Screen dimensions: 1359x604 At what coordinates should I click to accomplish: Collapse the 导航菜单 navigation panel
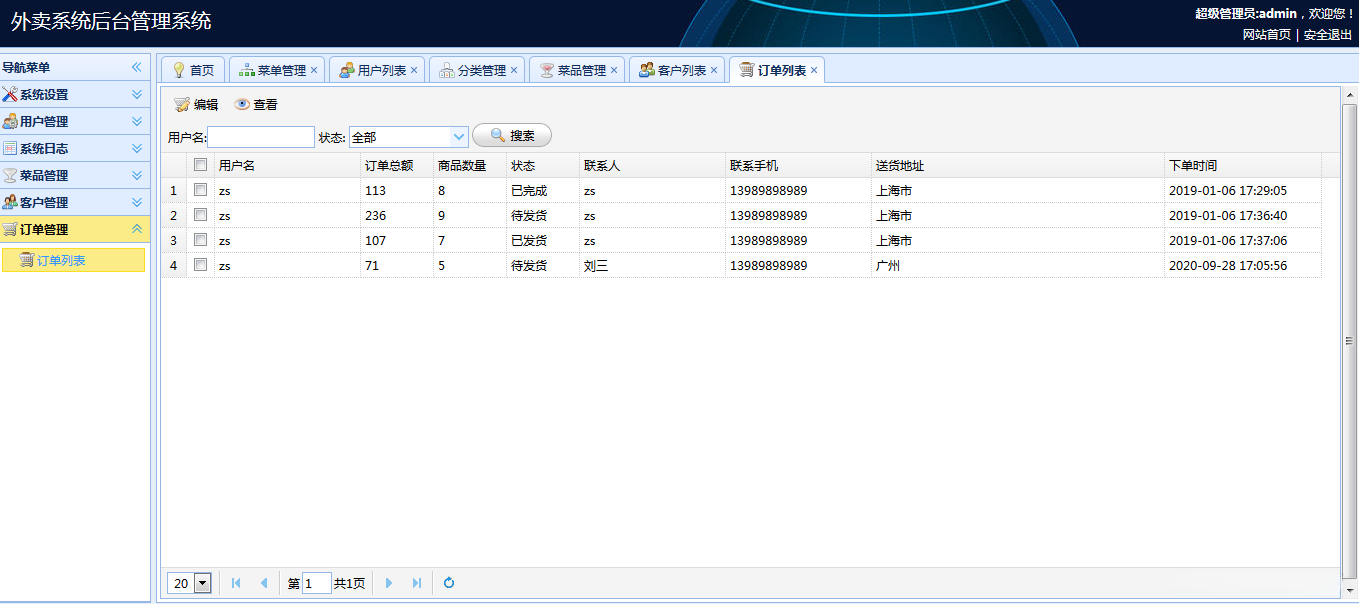tap(137, 67)
